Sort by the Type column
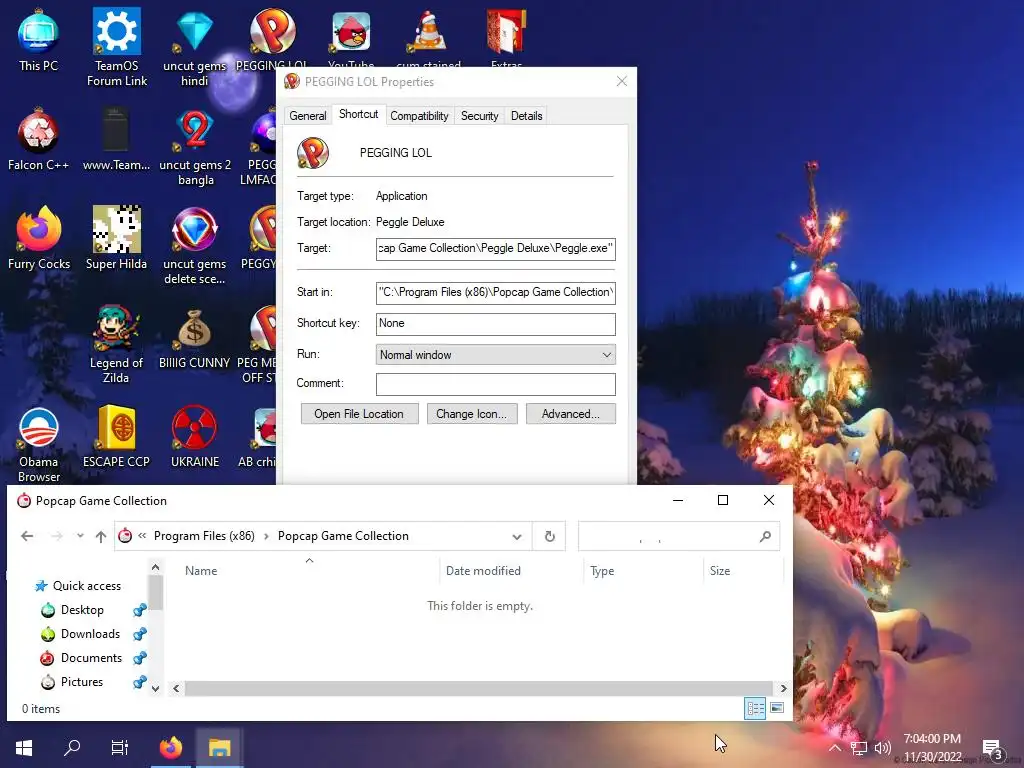1024x768 pixels. [x=602, y=571]
